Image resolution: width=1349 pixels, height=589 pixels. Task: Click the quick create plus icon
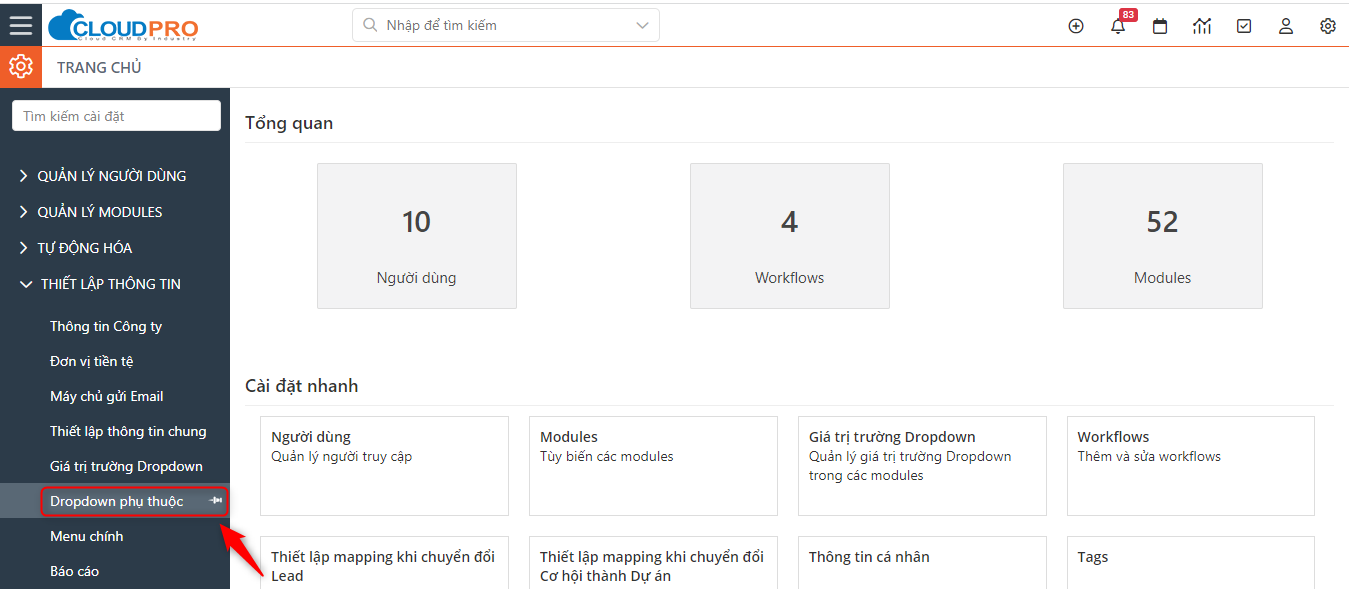tap(1076, 26)
